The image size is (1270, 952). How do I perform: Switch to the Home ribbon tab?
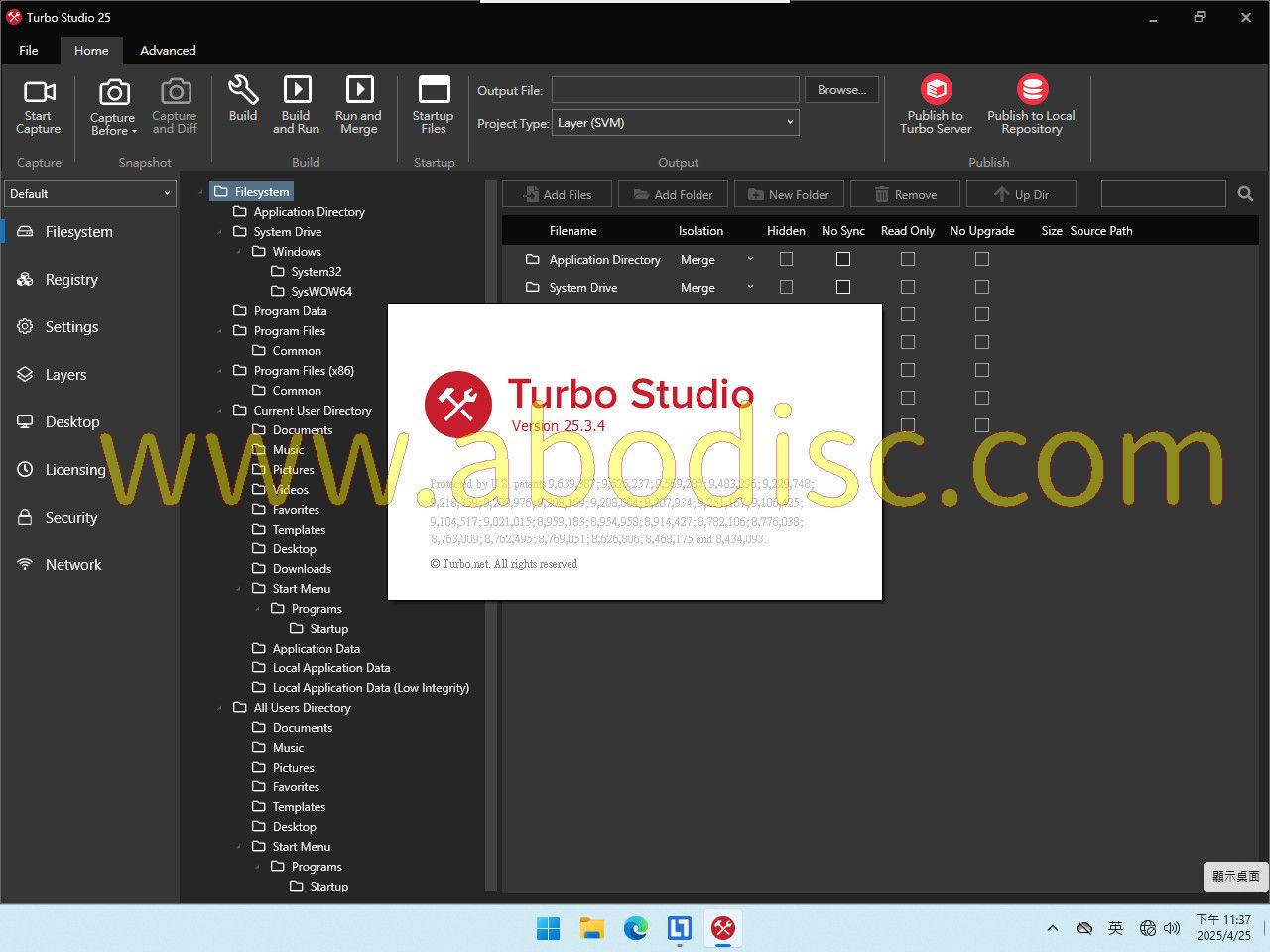(91, 51)
